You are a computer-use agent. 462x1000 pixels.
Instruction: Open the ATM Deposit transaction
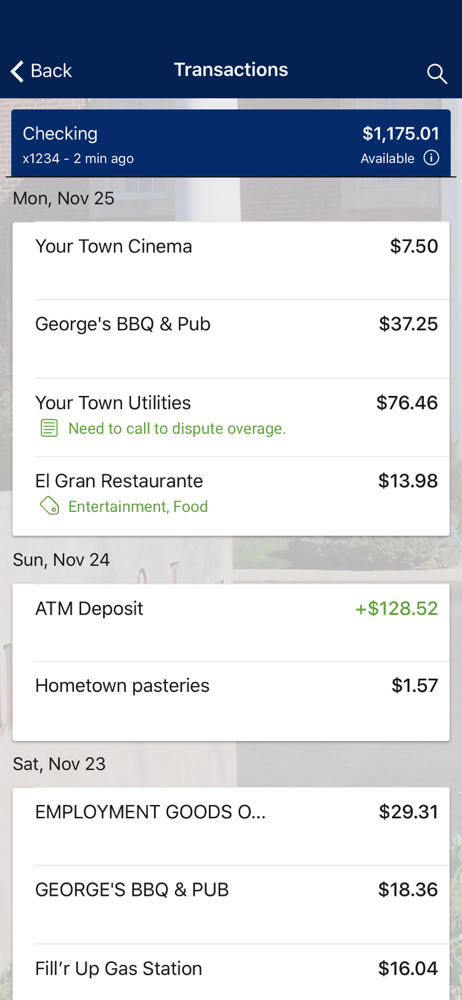231,622
